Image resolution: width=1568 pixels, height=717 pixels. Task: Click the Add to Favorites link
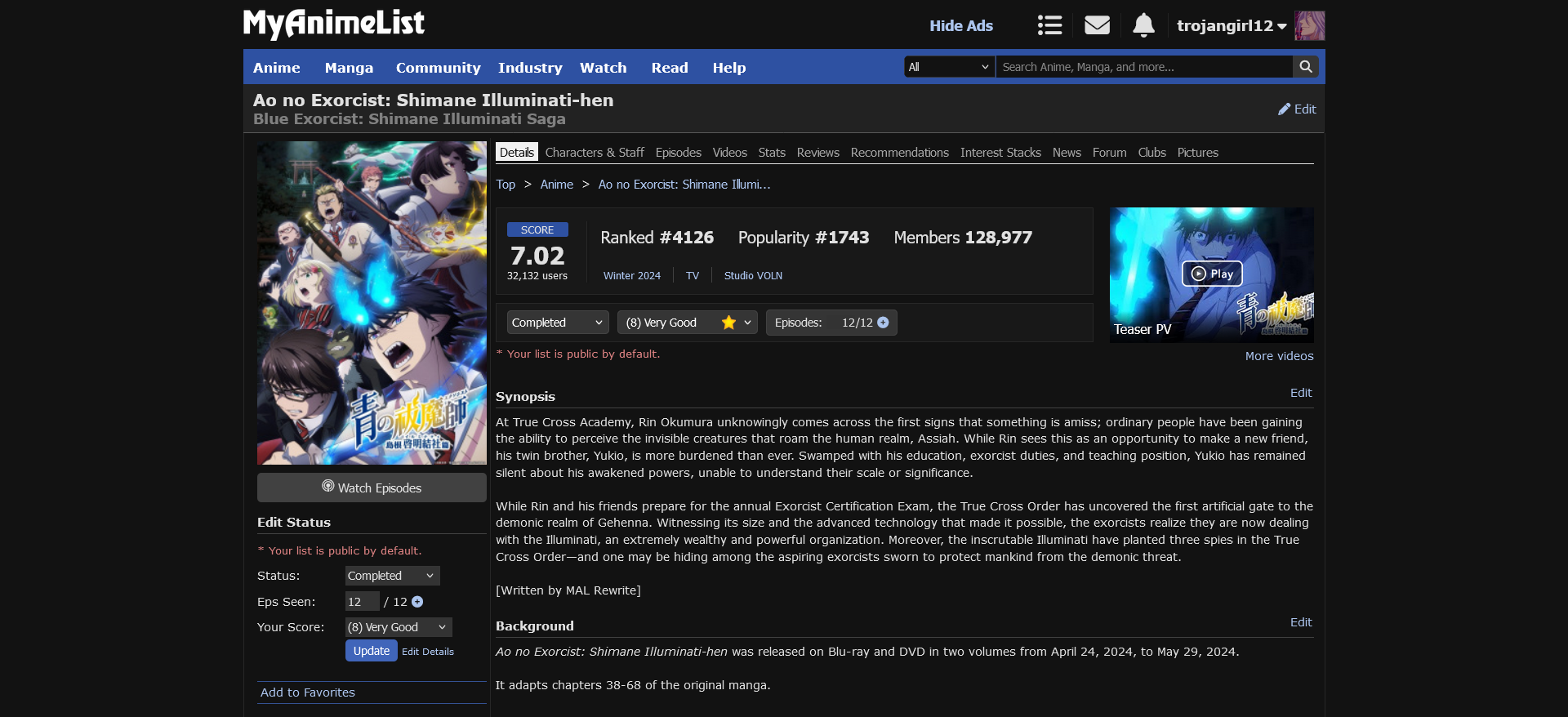[308, 693]
